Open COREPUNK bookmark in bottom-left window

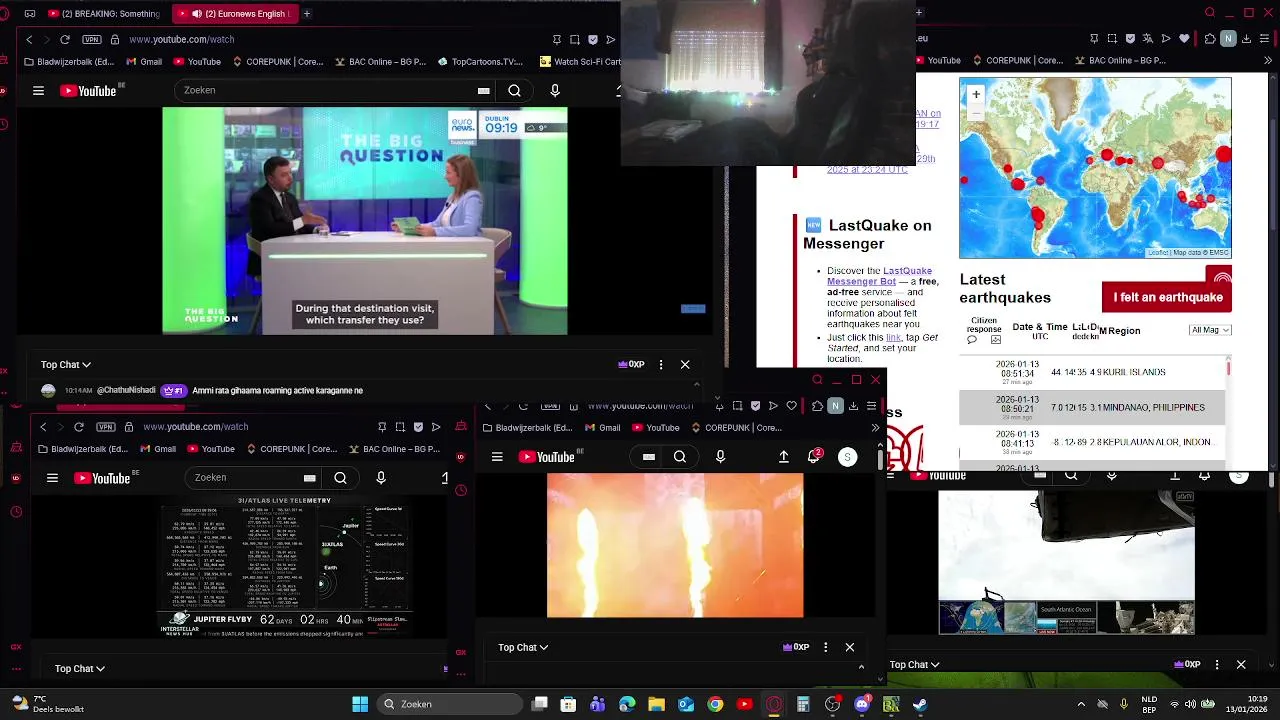pos(292,449)
